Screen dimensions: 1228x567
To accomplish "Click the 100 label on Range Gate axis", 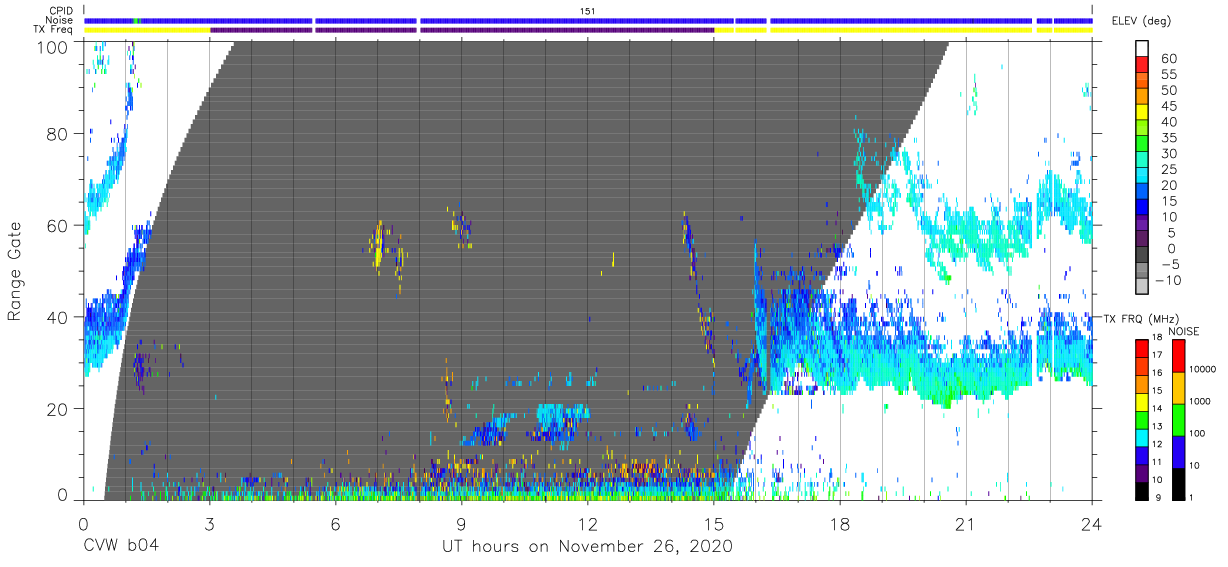I will (52, 46).
